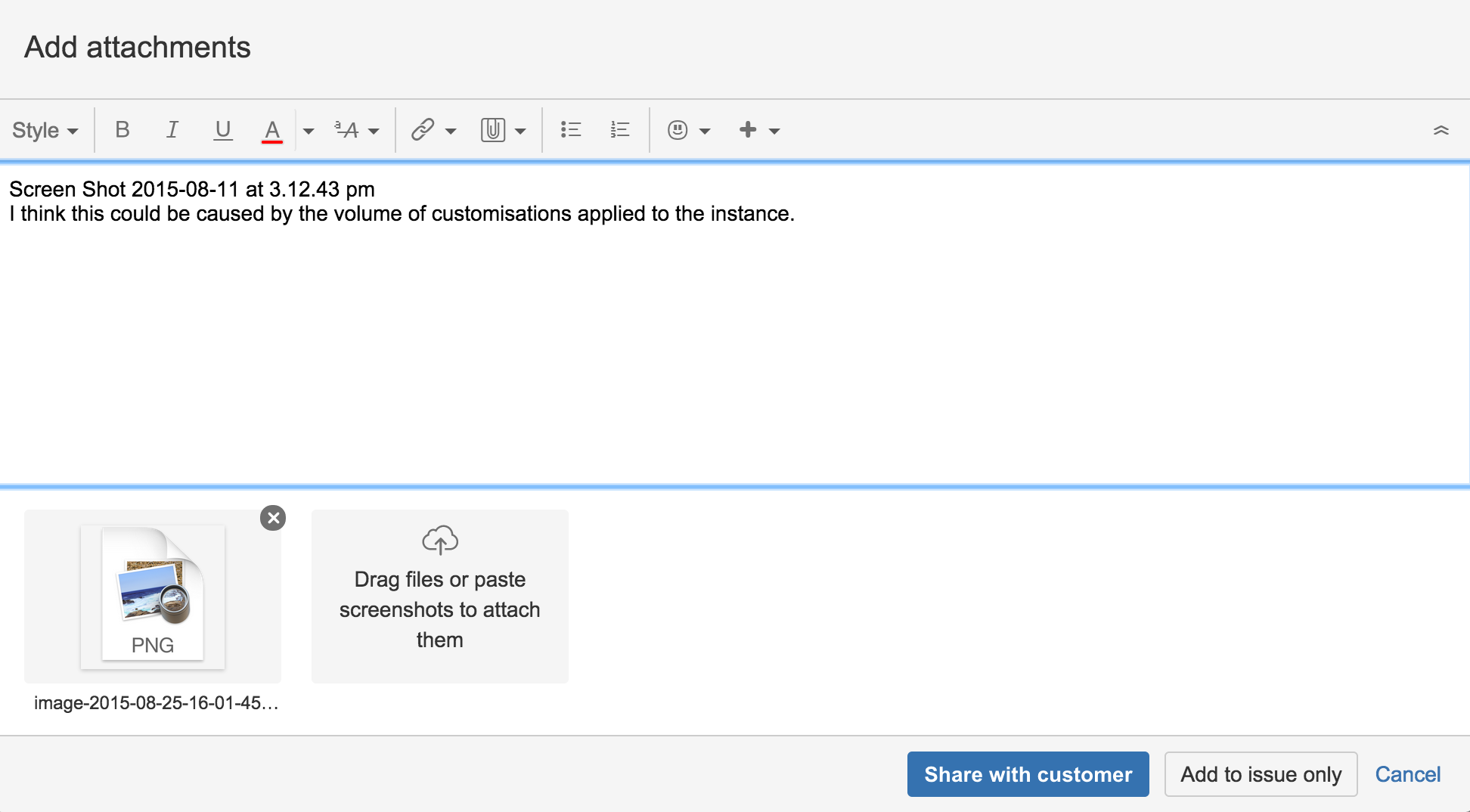Collapse the editor toolbar
Image resolution: width=1470 pixels, height=812 pixels.
[1441, 130]
